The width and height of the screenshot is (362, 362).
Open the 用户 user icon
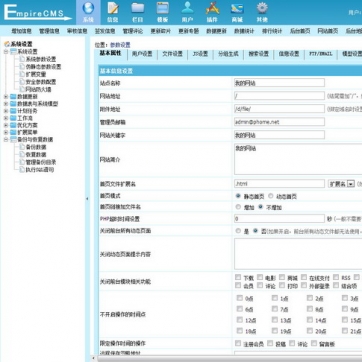[187, 8]
